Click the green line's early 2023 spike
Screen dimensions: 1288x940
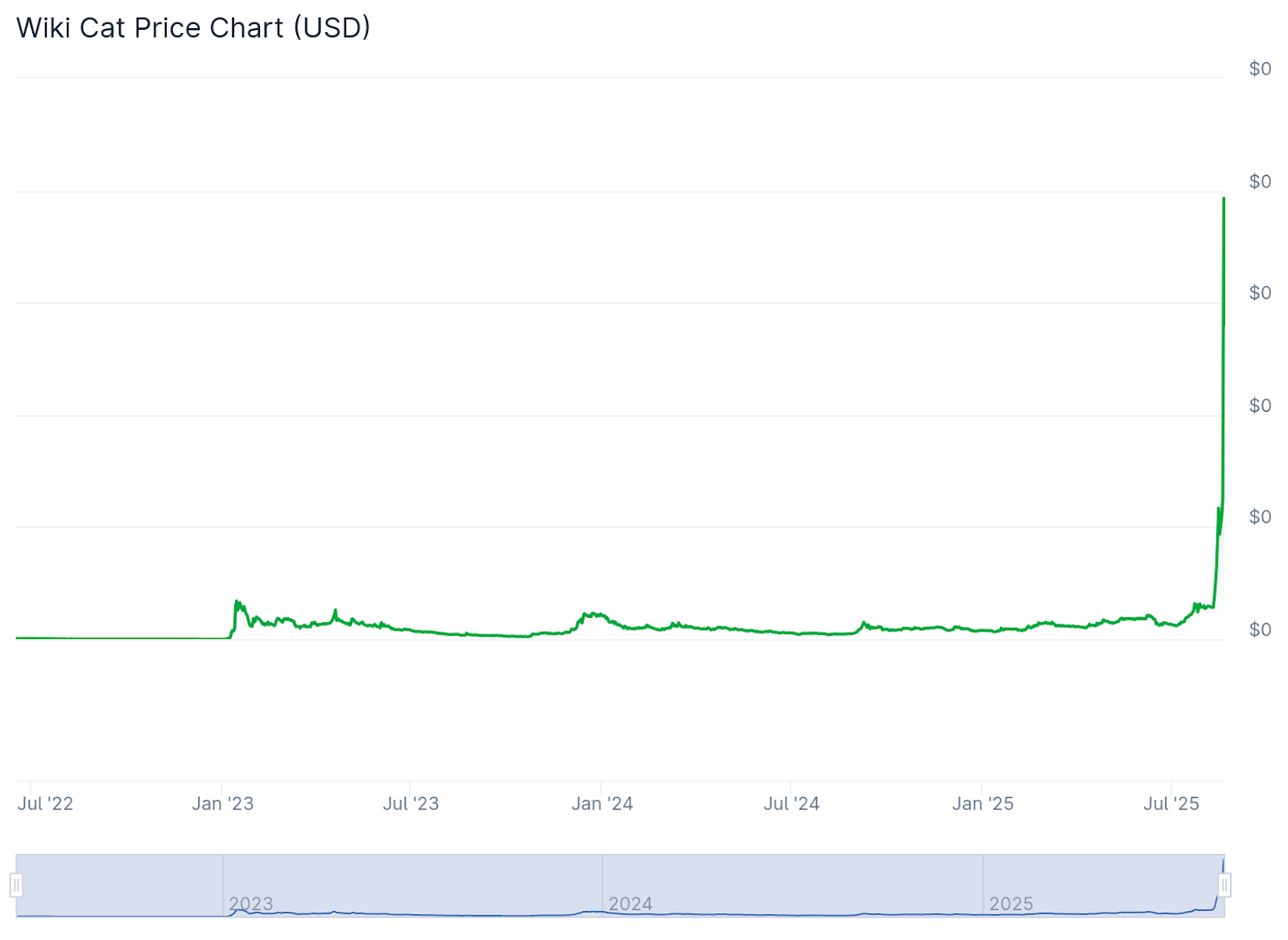pyautogui.click(x=237, y=602)
